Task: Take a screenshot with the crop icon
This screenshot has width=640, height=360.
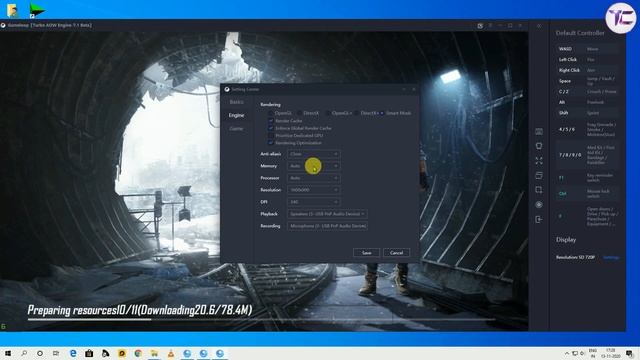Action: point(539,190)
